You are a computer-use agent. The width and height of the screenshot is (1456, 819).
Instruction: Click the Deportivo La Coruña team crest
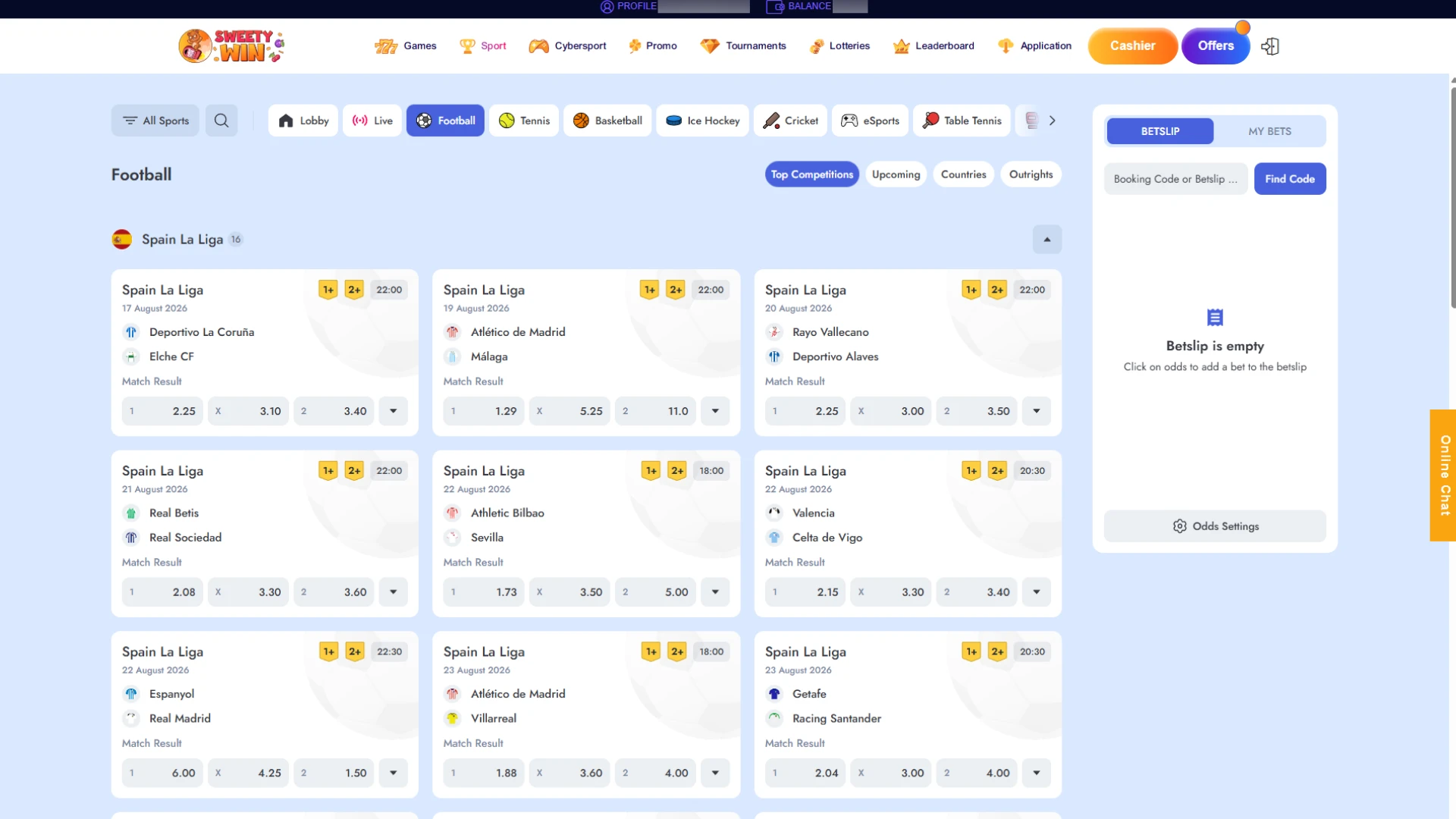click(131, 332)
